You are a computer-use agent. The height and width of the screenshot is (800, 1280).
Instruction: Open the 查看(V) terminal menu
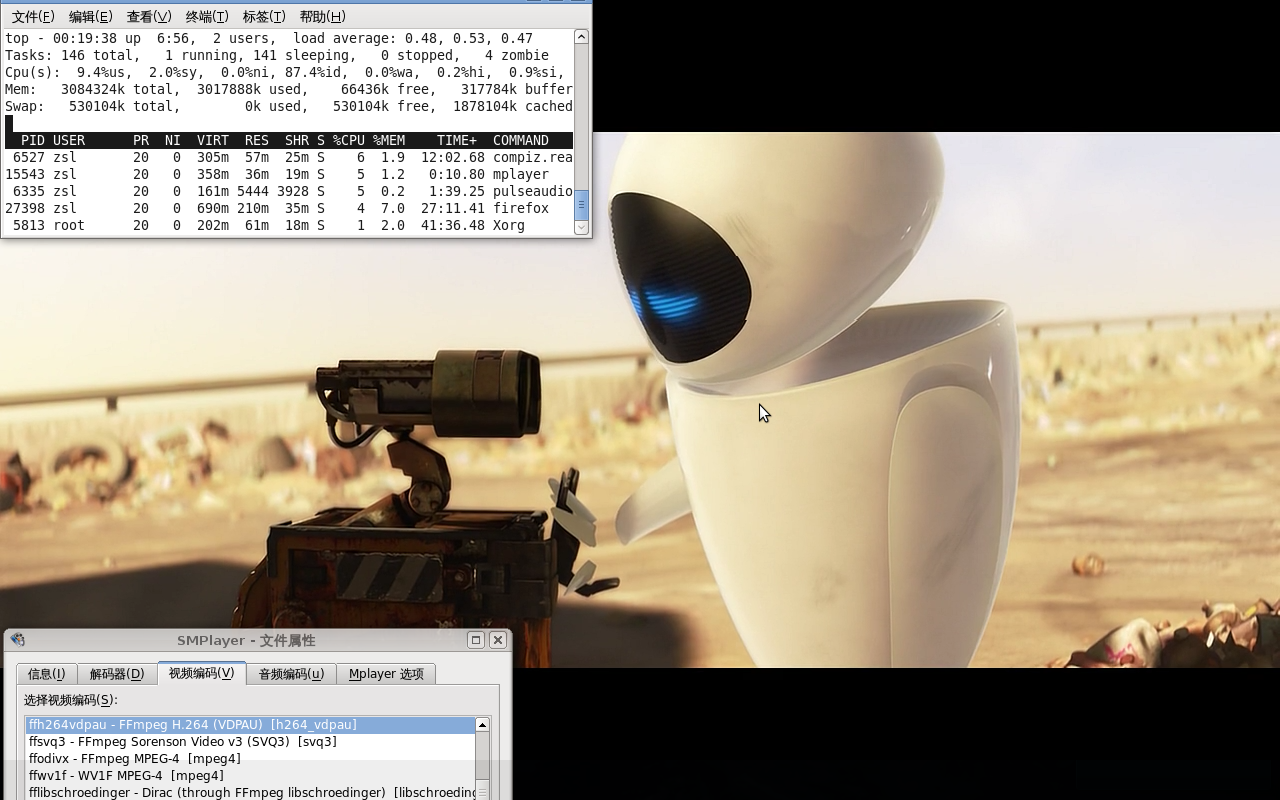tap(149, 16)
